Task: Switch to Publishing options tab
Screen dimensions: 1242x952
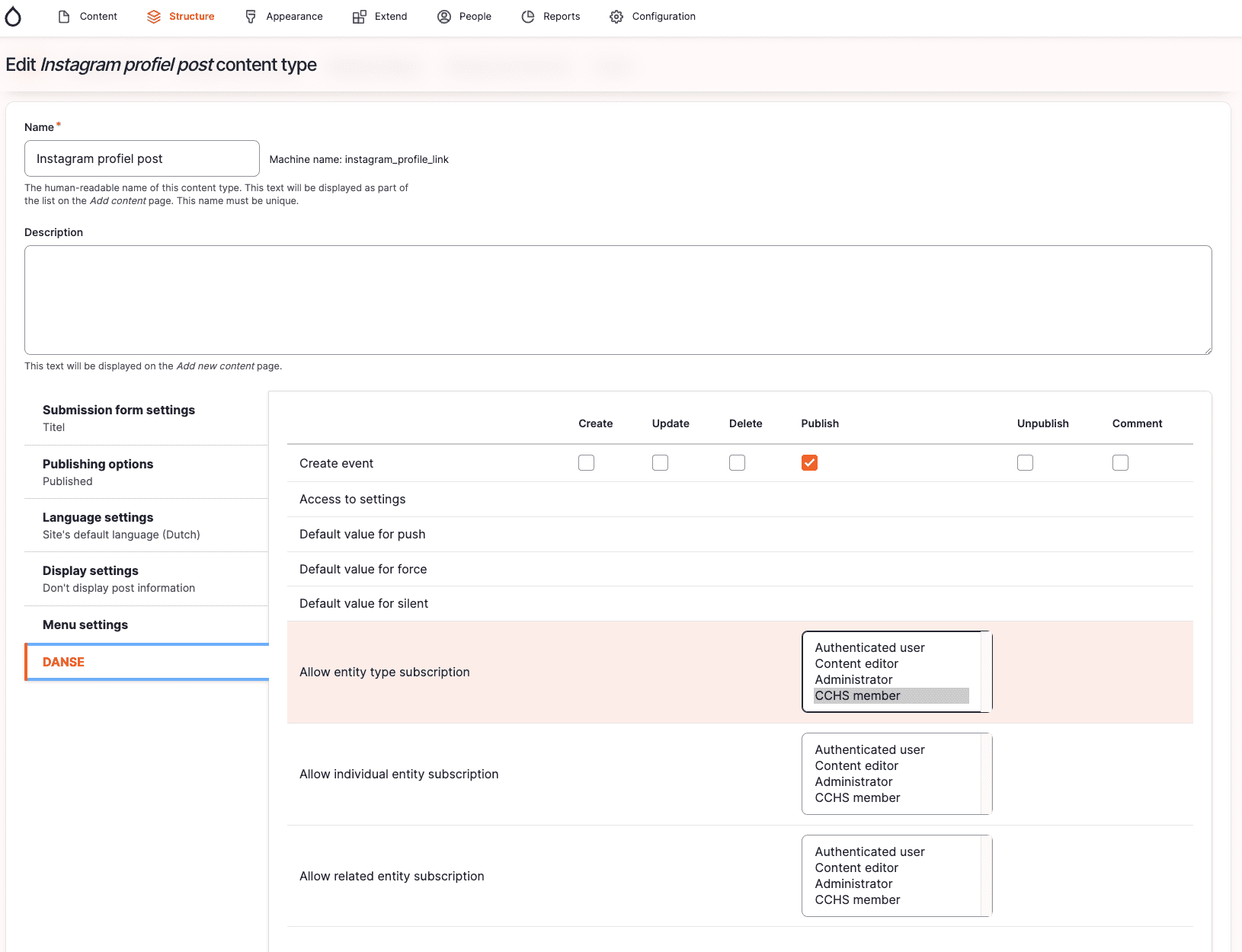Action: 146,472
